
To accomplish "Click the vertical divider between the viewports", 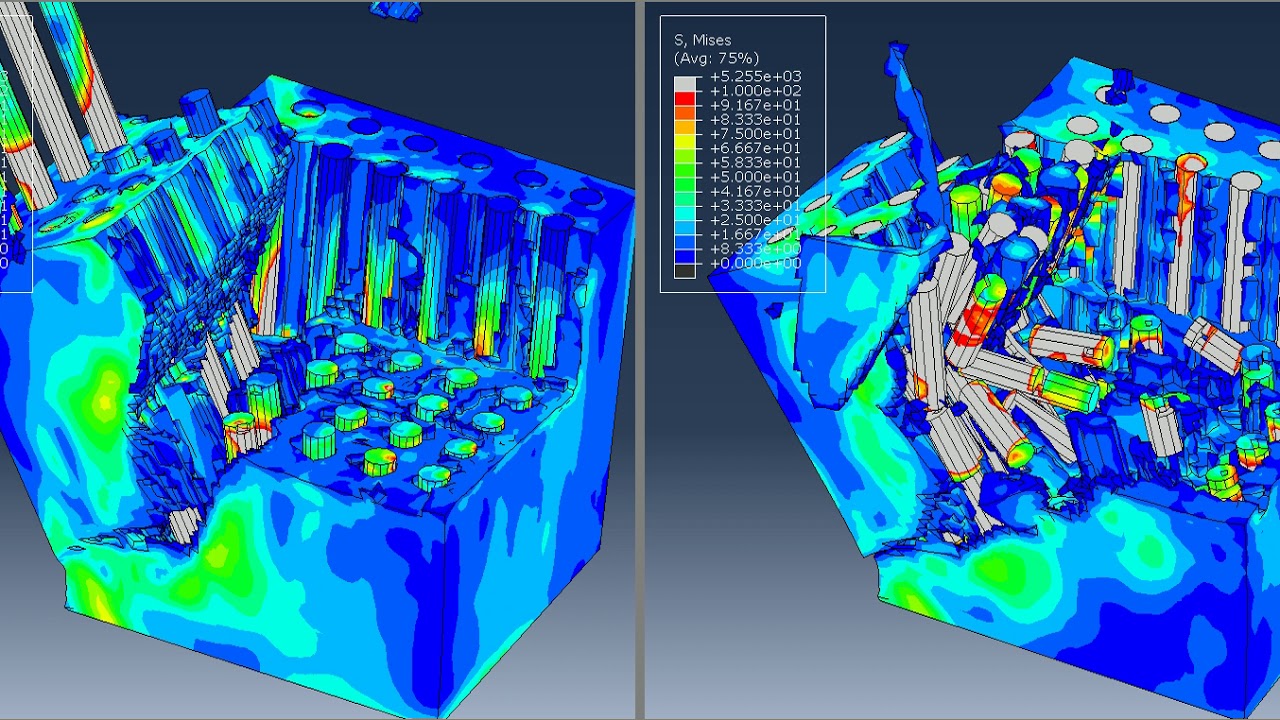I will click(639, 360).
